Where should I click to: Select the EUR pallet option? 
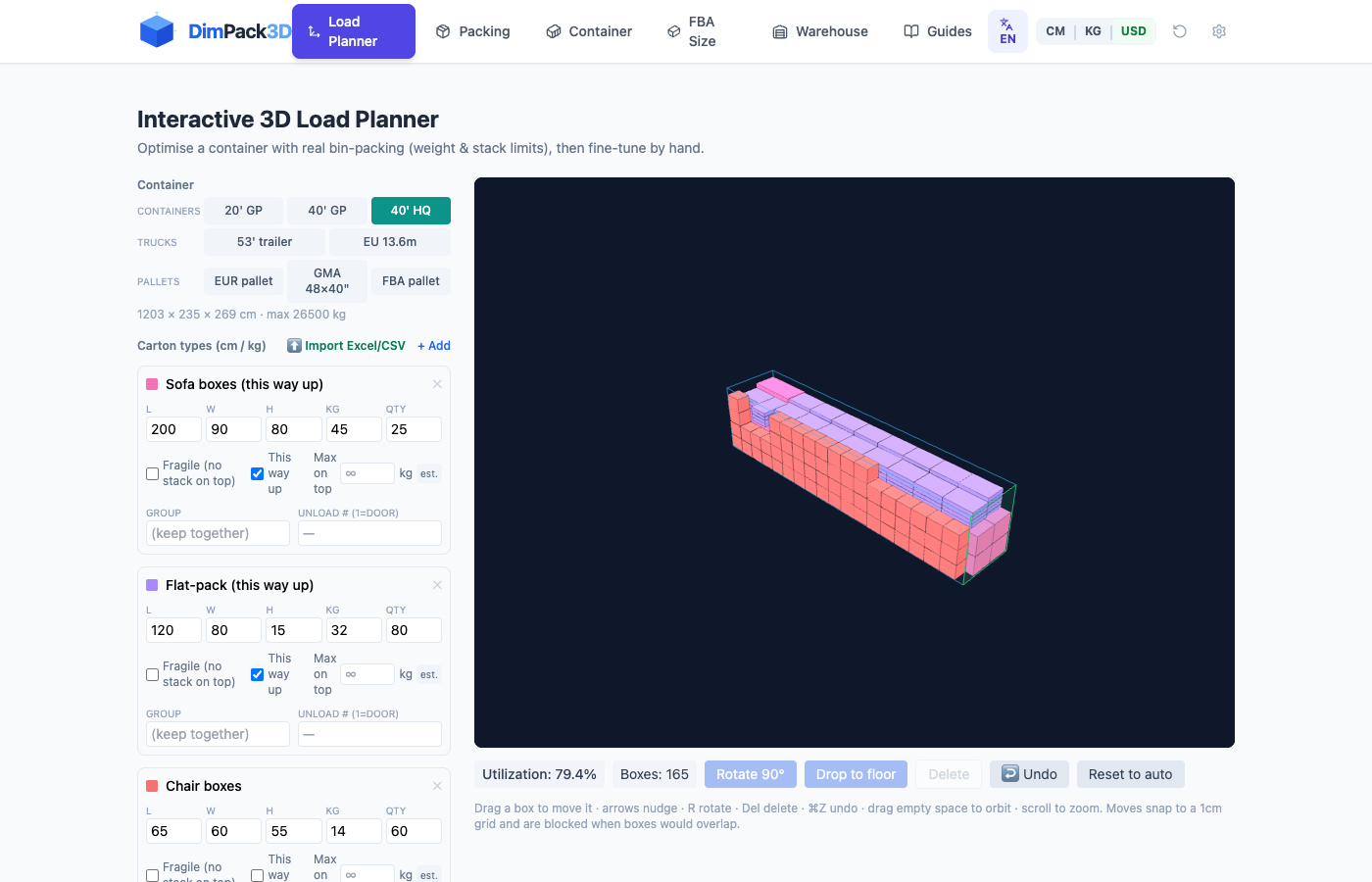pos(243,281)
